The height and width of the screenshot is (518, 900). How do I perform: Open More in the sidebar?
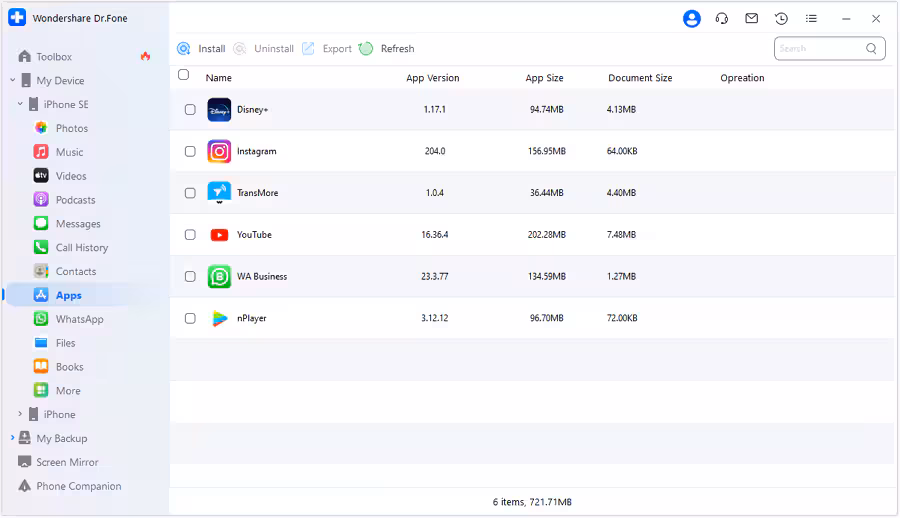pyautogui.click(x=68, y=391)
